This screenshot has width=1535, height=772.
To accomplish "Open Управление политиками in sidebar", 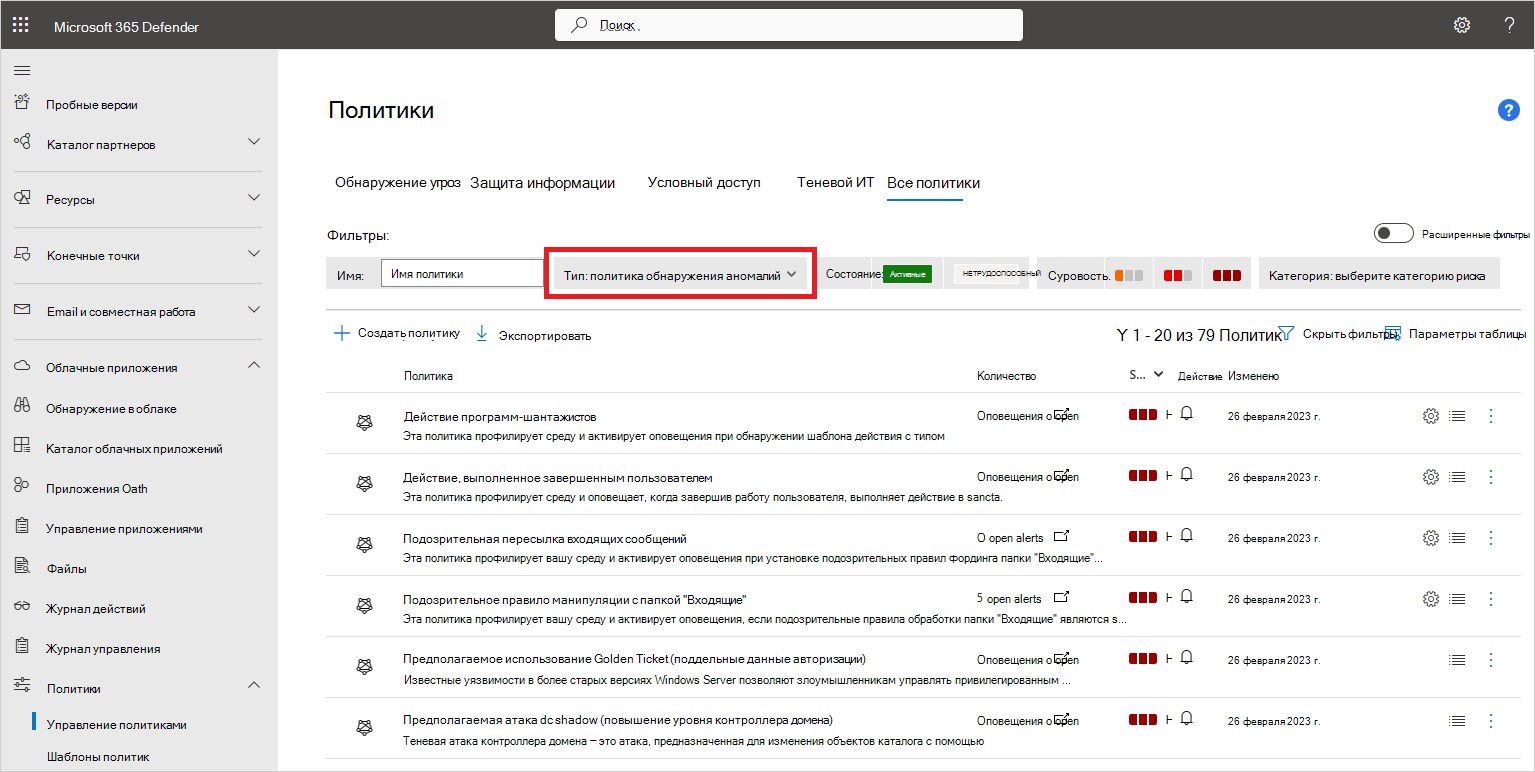I will tap(117, 725).
